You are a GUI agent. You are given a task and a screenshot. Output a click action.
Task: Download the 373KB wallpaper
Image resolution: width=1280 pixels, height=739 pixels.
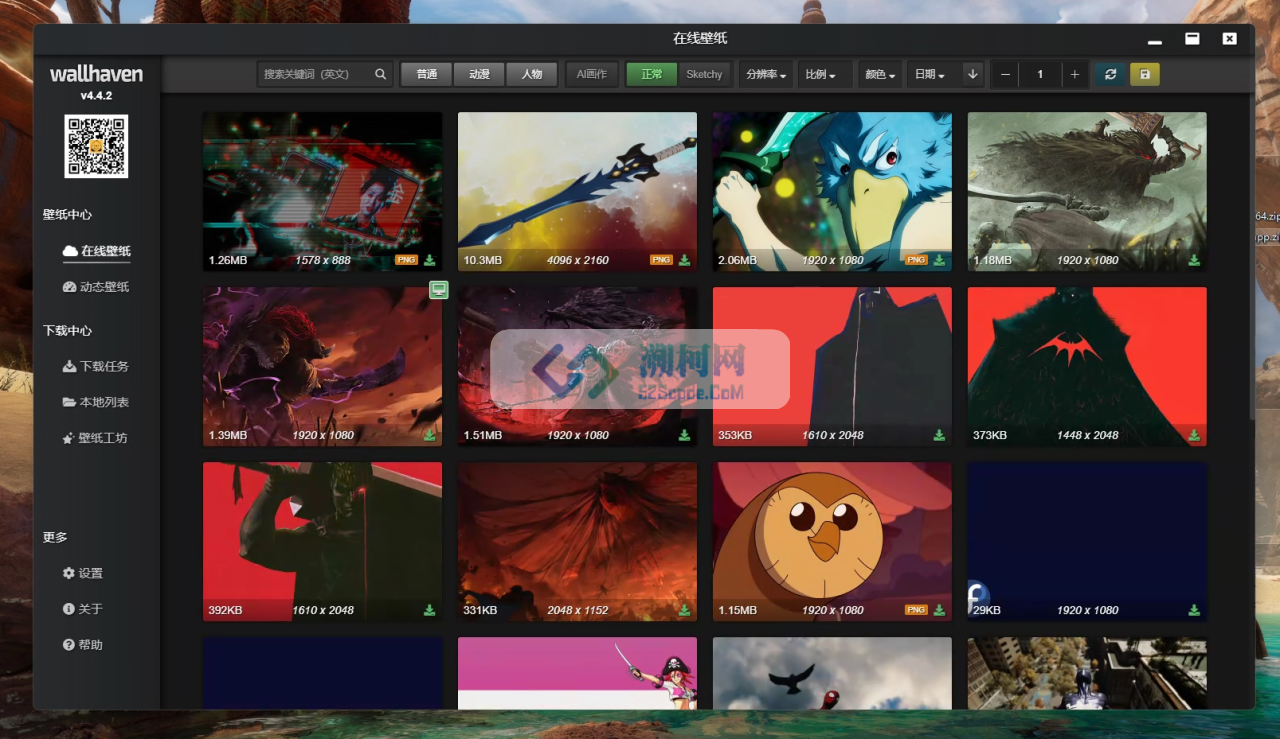1194,435
